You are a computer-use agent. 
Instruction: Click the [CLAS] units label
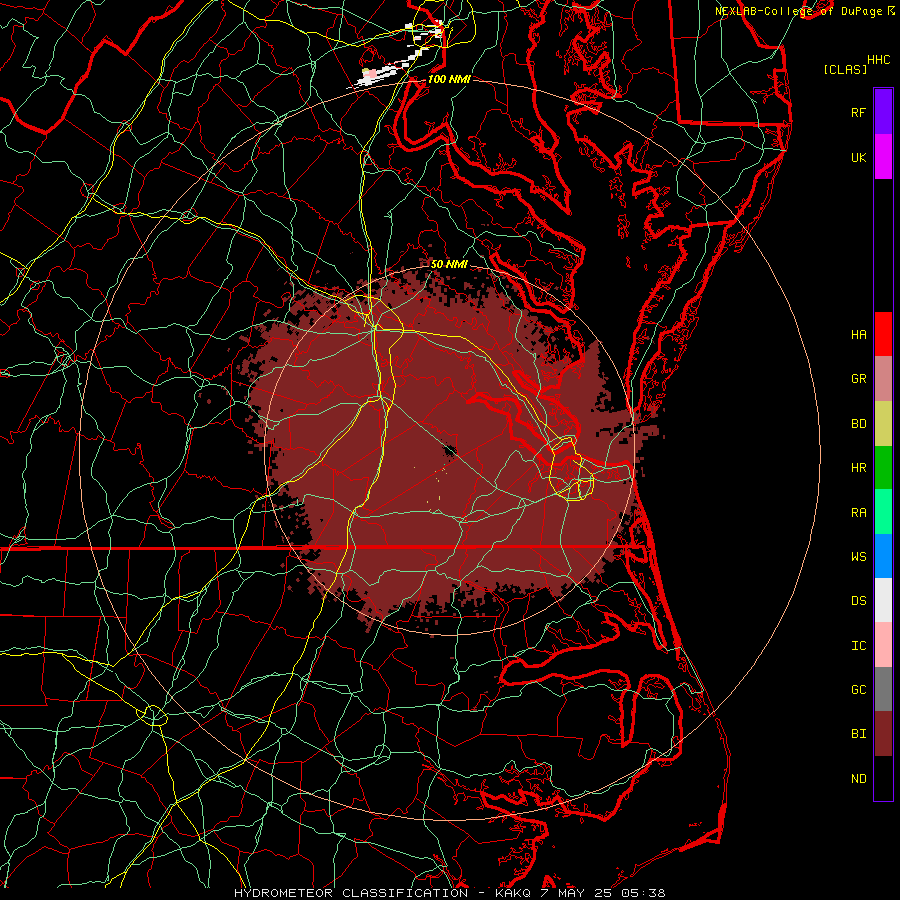[845, 69]
